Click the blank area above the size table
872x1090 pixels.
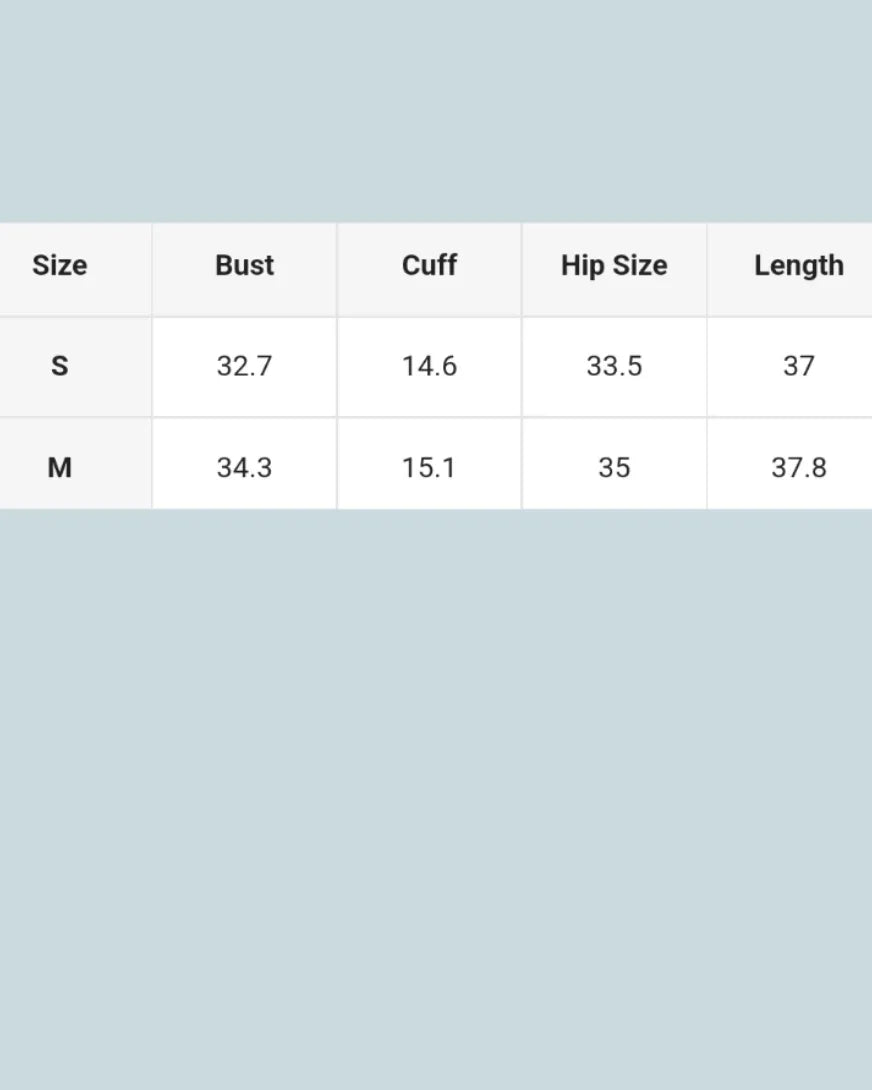pos(436,110)
